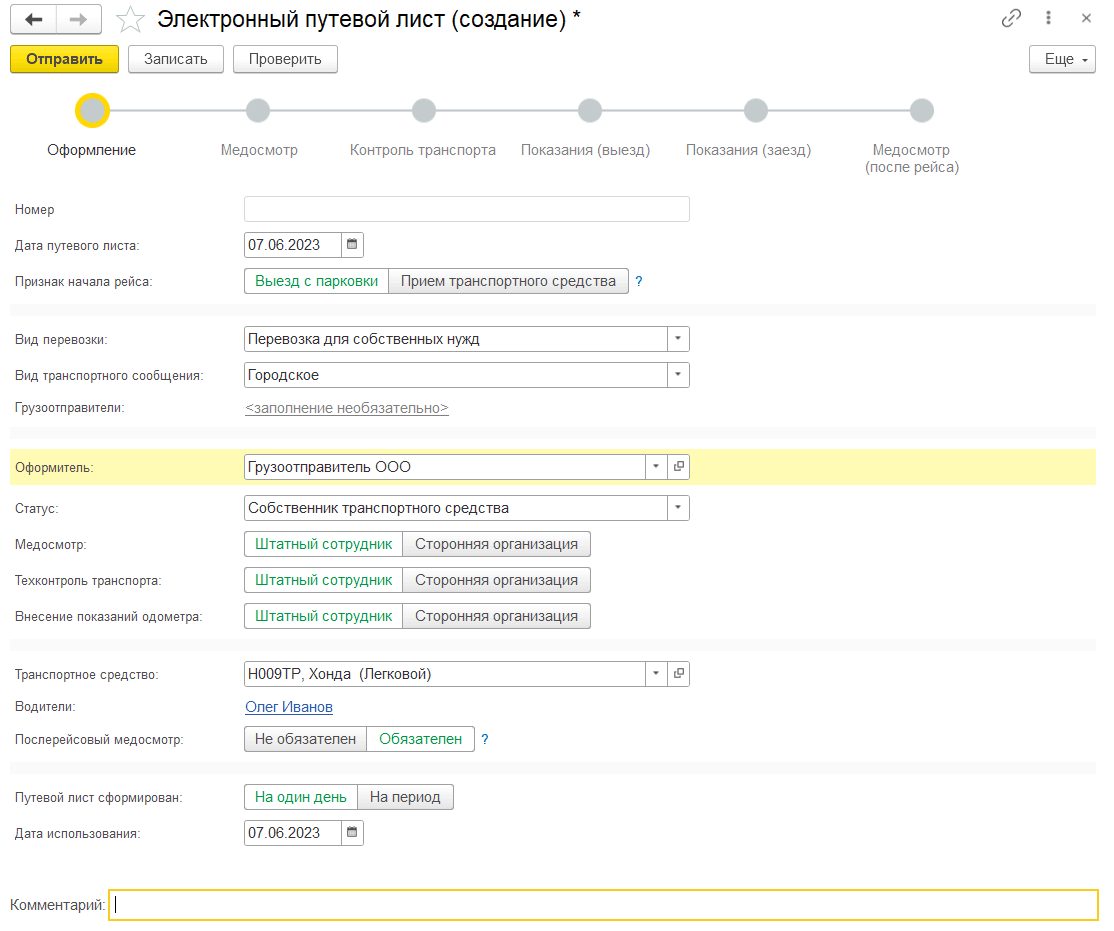This screenshot has width=1114, height=931.
Task: Expand the Вид перевозки dropdown
Action: (678, 339)
